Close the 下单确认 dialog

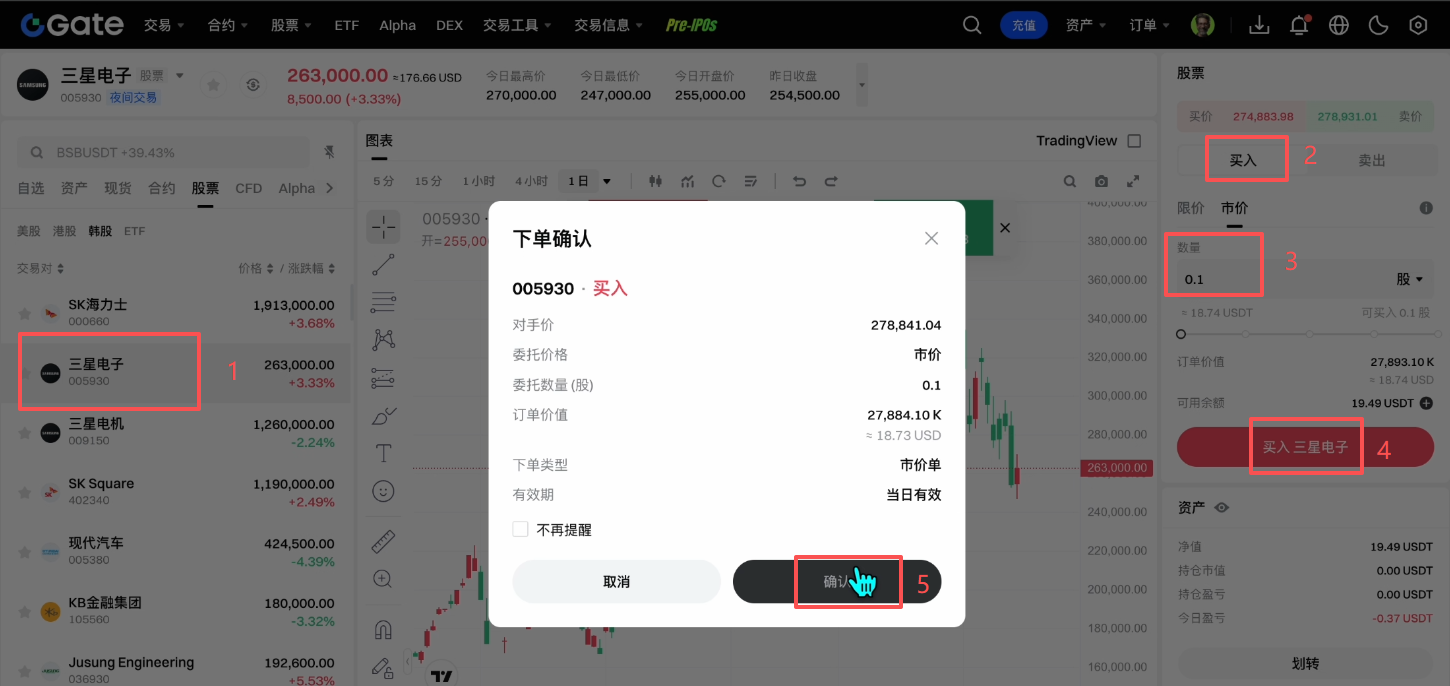[931, 238]
